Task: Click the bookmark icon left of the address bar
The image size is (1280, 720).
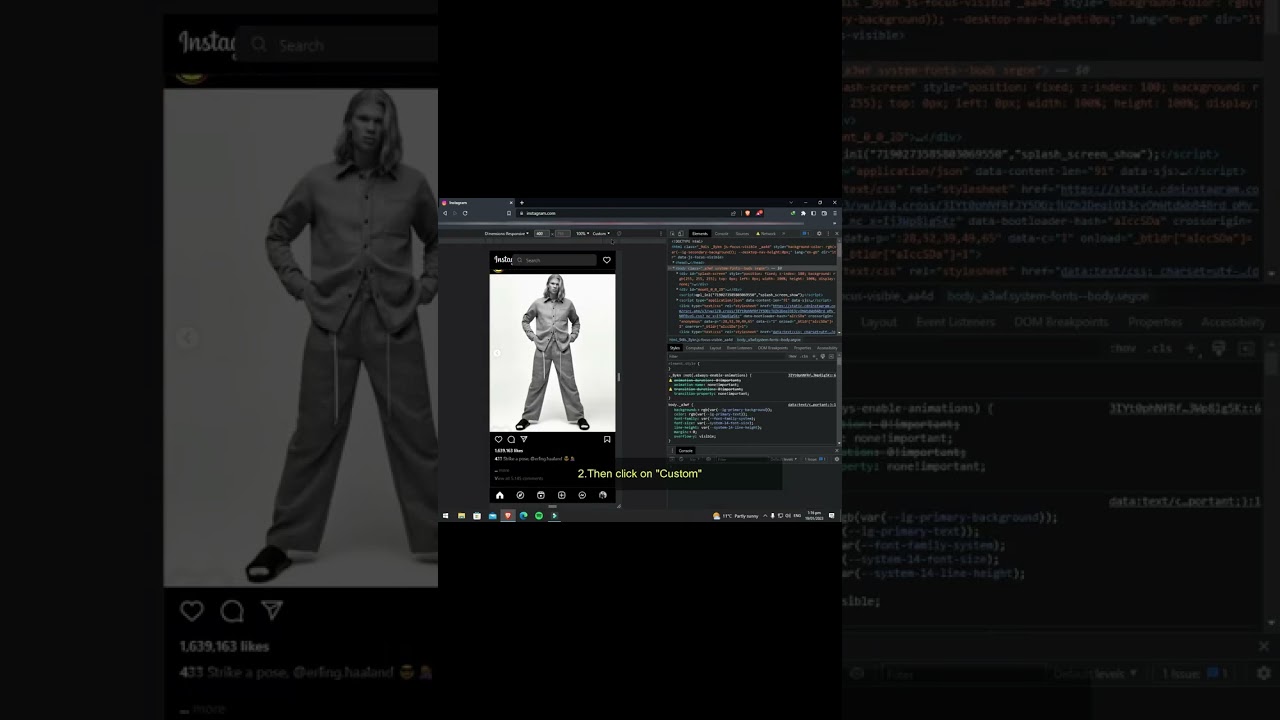Action: pos(509,213)
